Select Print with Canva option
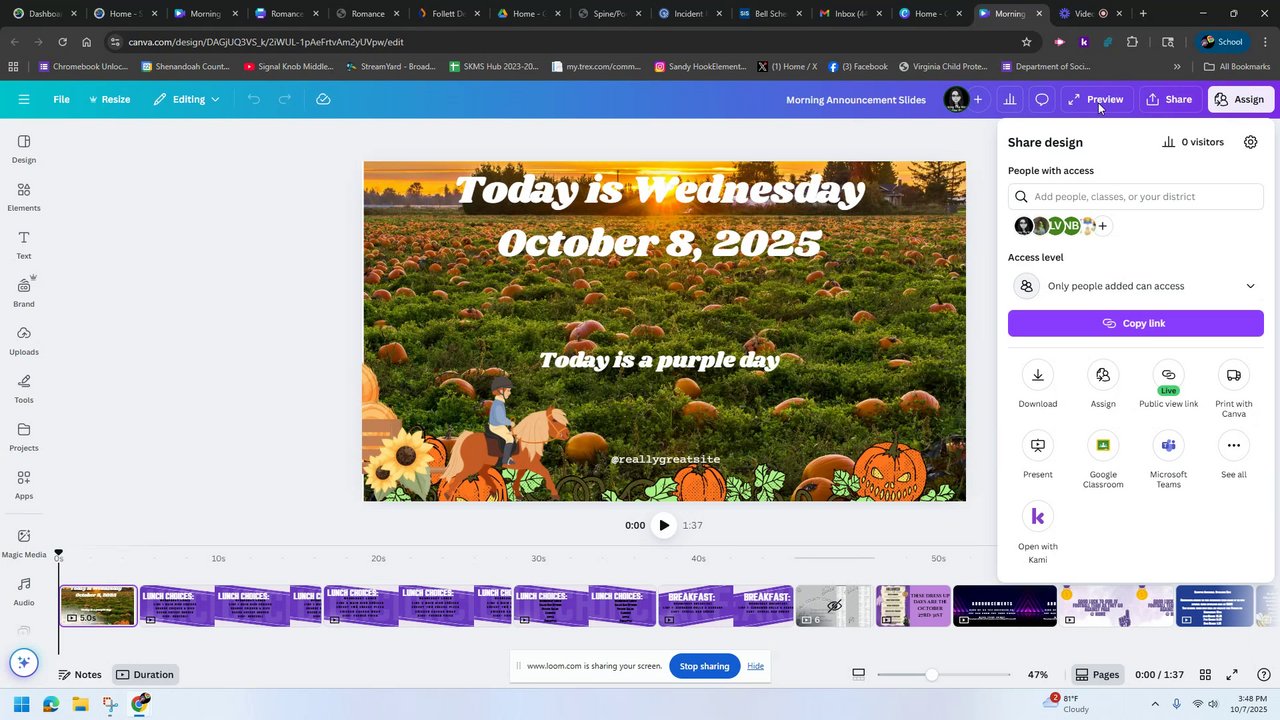This screenshot has width=1280, height=720. point(1234,390)
